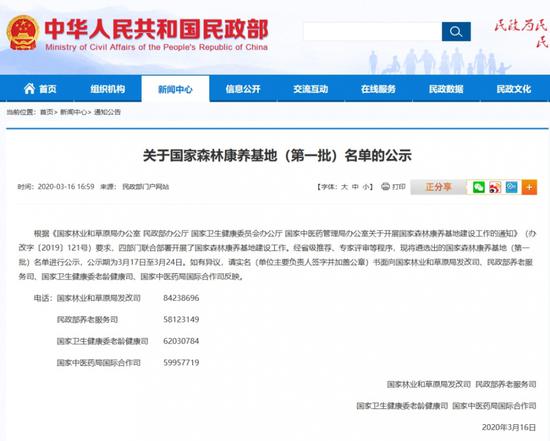Open more share options with orange plus
This screenshot has height=441, width=550.
529,187
